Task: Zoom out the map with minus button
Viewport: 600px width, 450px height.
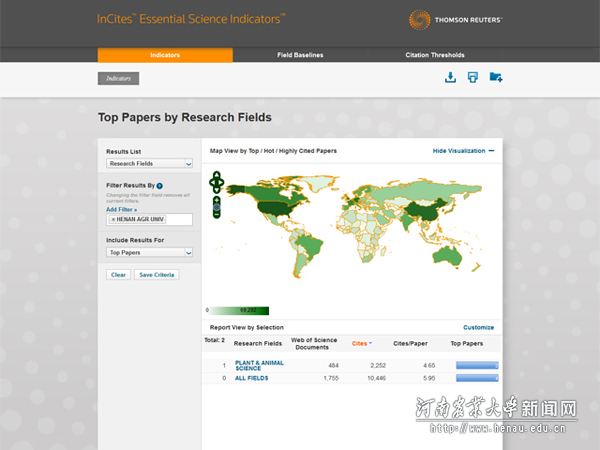Action: point(217,215)
